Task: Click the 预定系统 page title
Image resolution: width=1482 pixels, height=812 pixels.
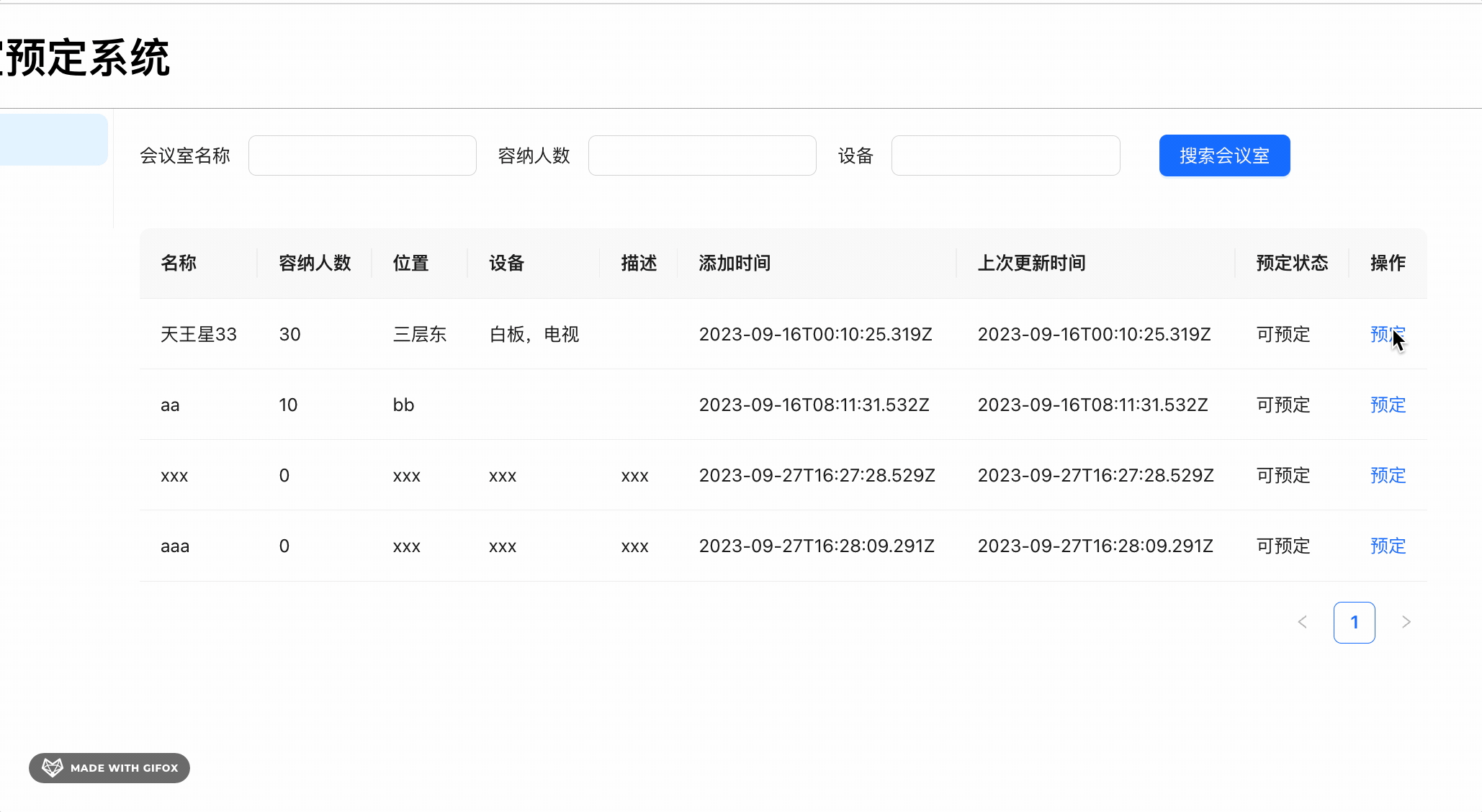Action: pos(86,58)
